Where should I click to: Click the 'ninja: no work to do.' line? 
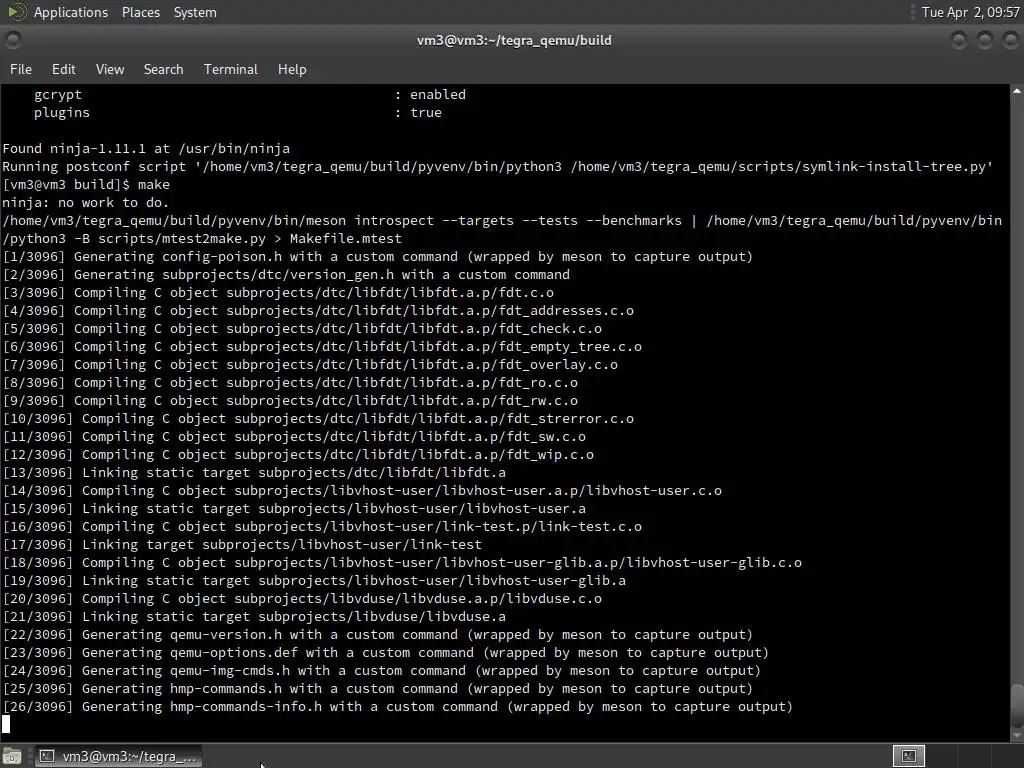pyautogui.click(x=86, y=202)
